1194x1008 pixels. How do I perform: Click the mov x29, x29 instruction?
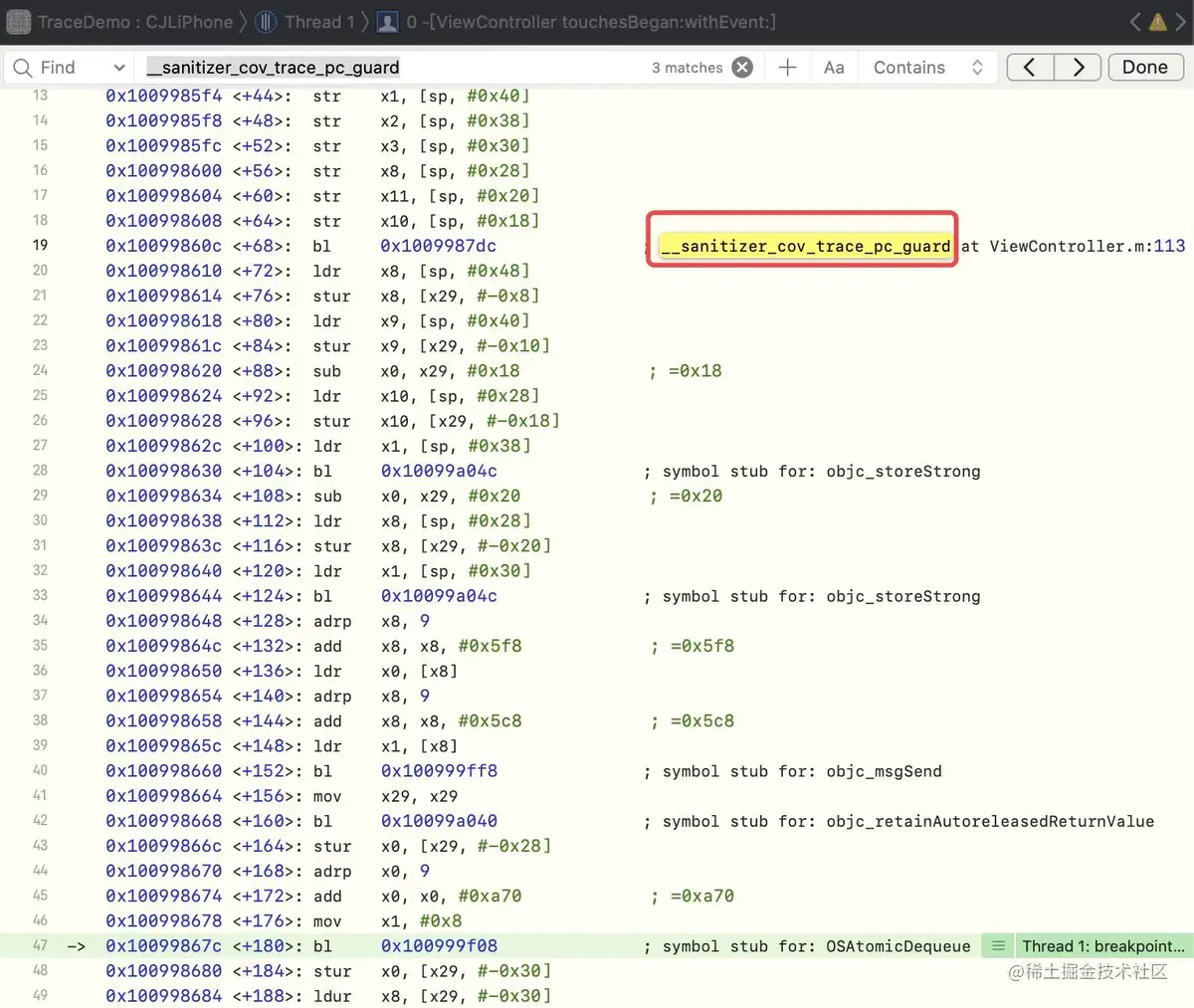pos(385,796)
